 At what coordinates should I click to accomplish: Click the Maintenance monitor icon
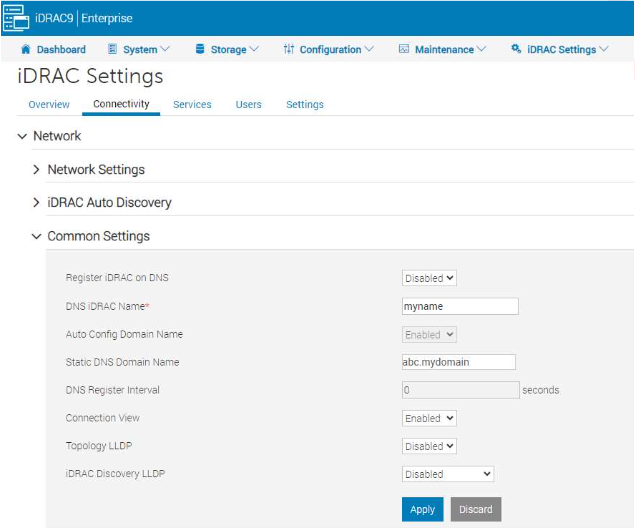[x=404, y=49]
